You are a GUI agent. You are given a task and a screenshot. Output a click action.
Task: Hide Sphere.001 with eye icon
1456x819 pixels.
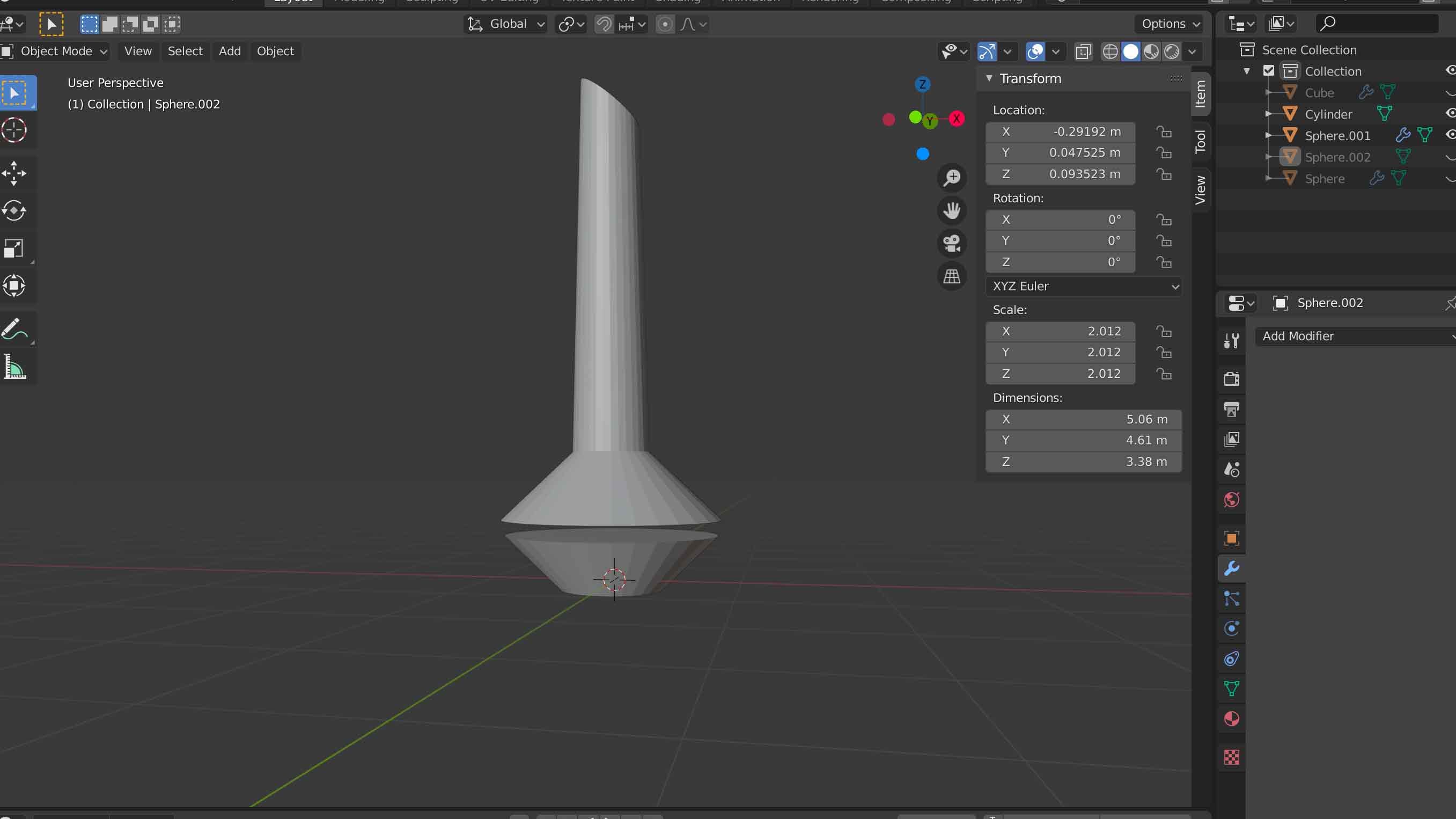coord(1451,135)
